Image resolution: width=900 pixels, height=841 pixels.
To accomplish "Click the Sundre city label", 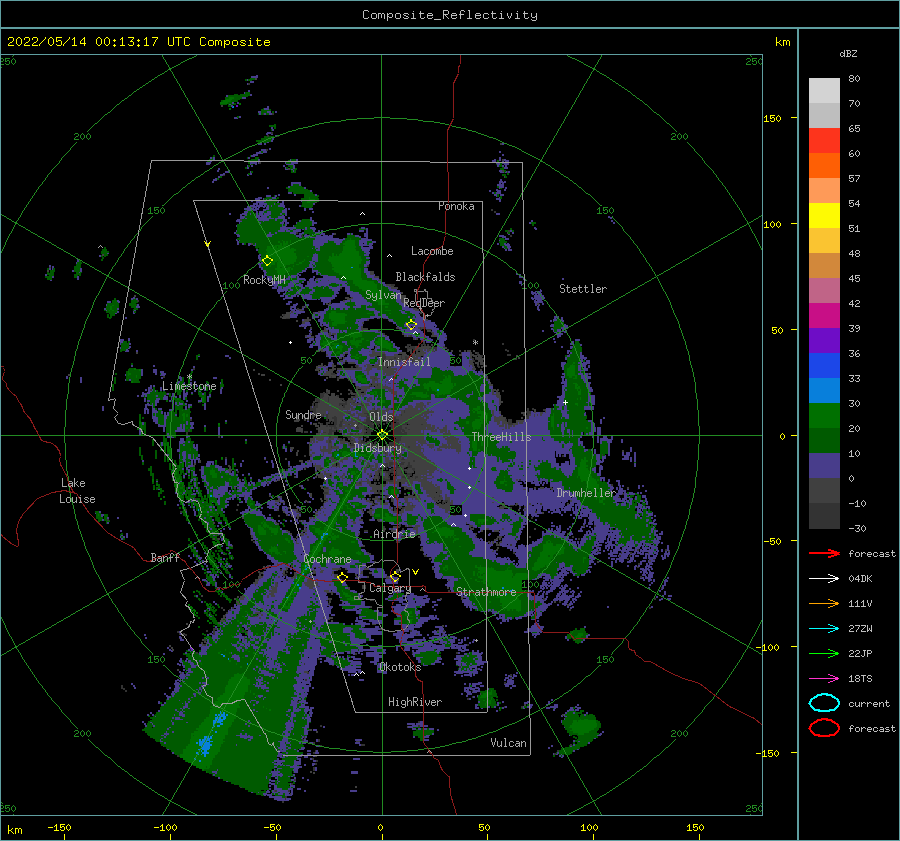I will (x=303, y=414).
